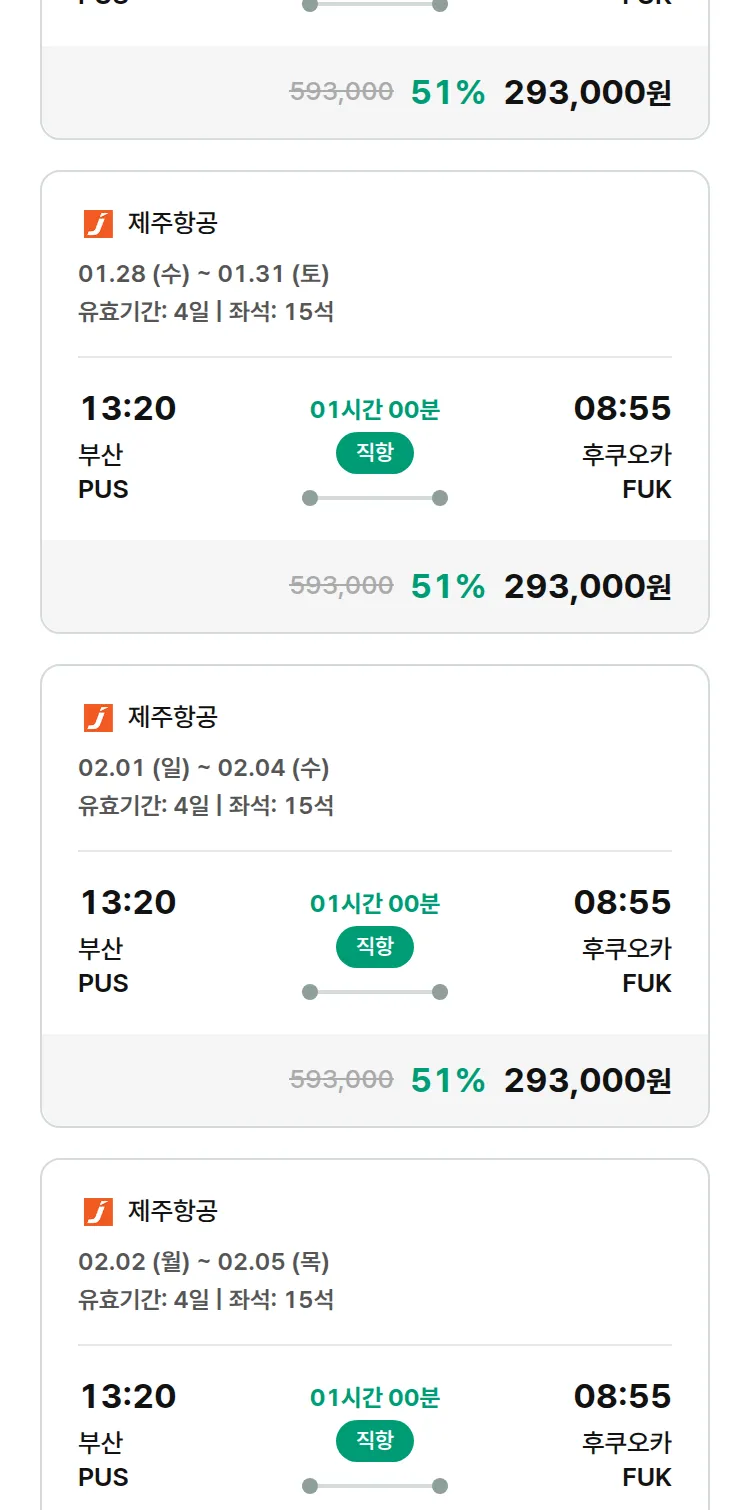Select 293,000원 price on 02.01 flight

pos(587,1081)
